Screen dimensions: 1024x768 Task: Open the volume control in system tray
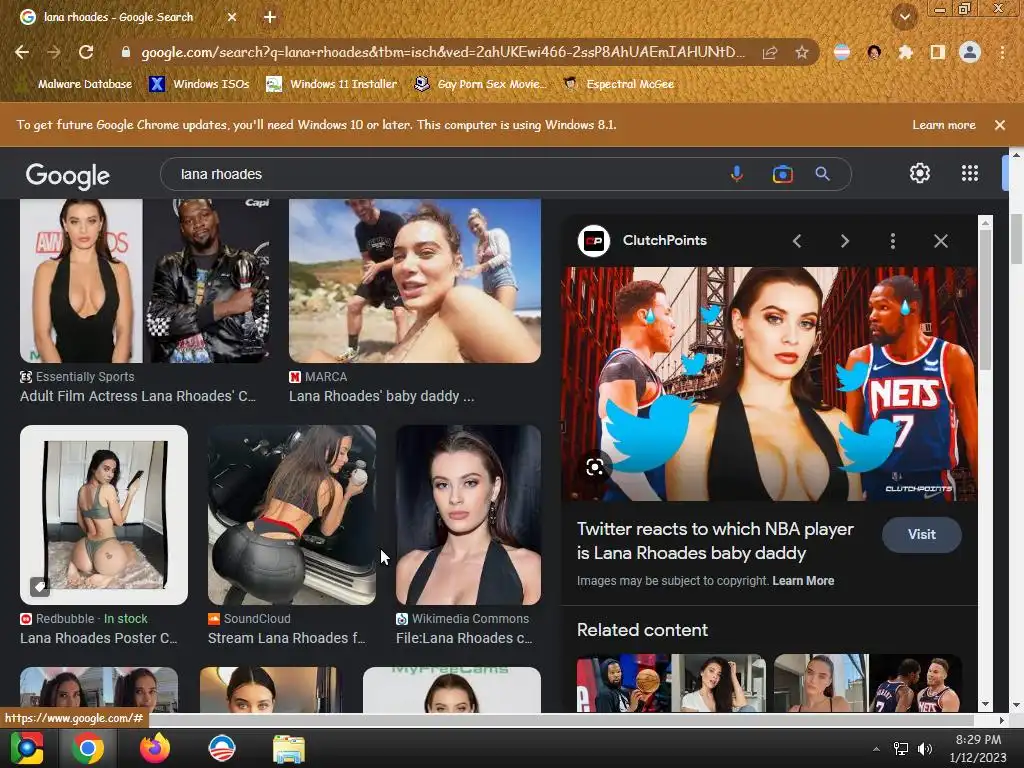(x=925, y=748)
